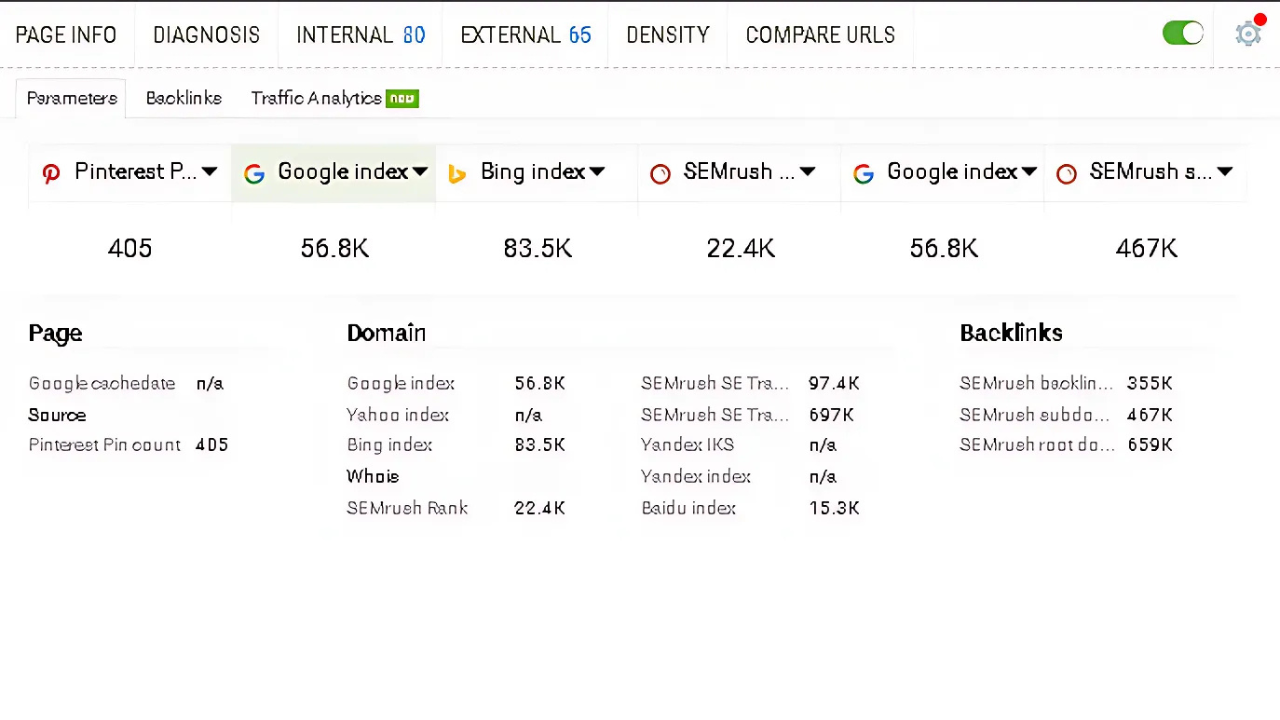Open the fifth column Google index dropdown arrow
Viewport: 1280px width, 720px height.
point(1029,172)
